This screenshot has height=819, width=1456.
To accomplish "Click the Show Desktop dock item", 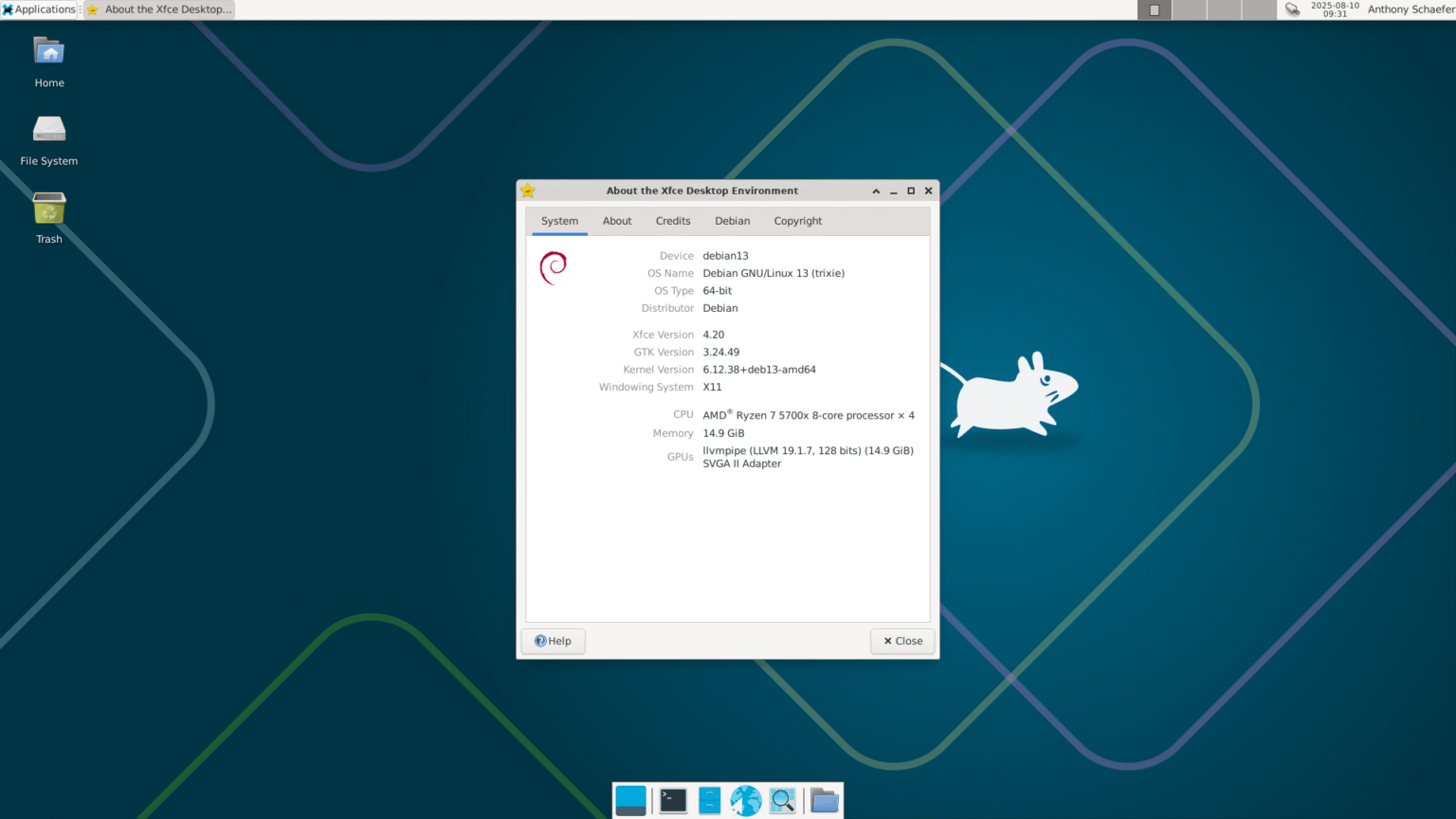I will 630,801.
